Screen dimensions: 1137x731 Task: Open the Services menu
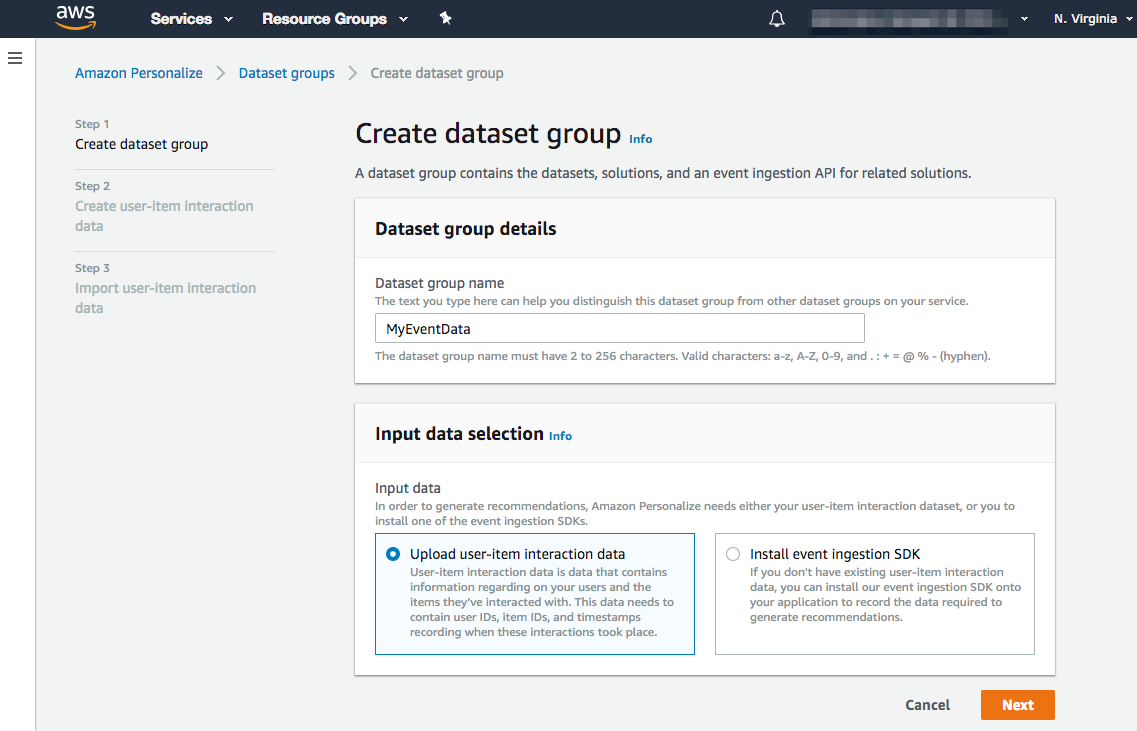pos(180,18)
